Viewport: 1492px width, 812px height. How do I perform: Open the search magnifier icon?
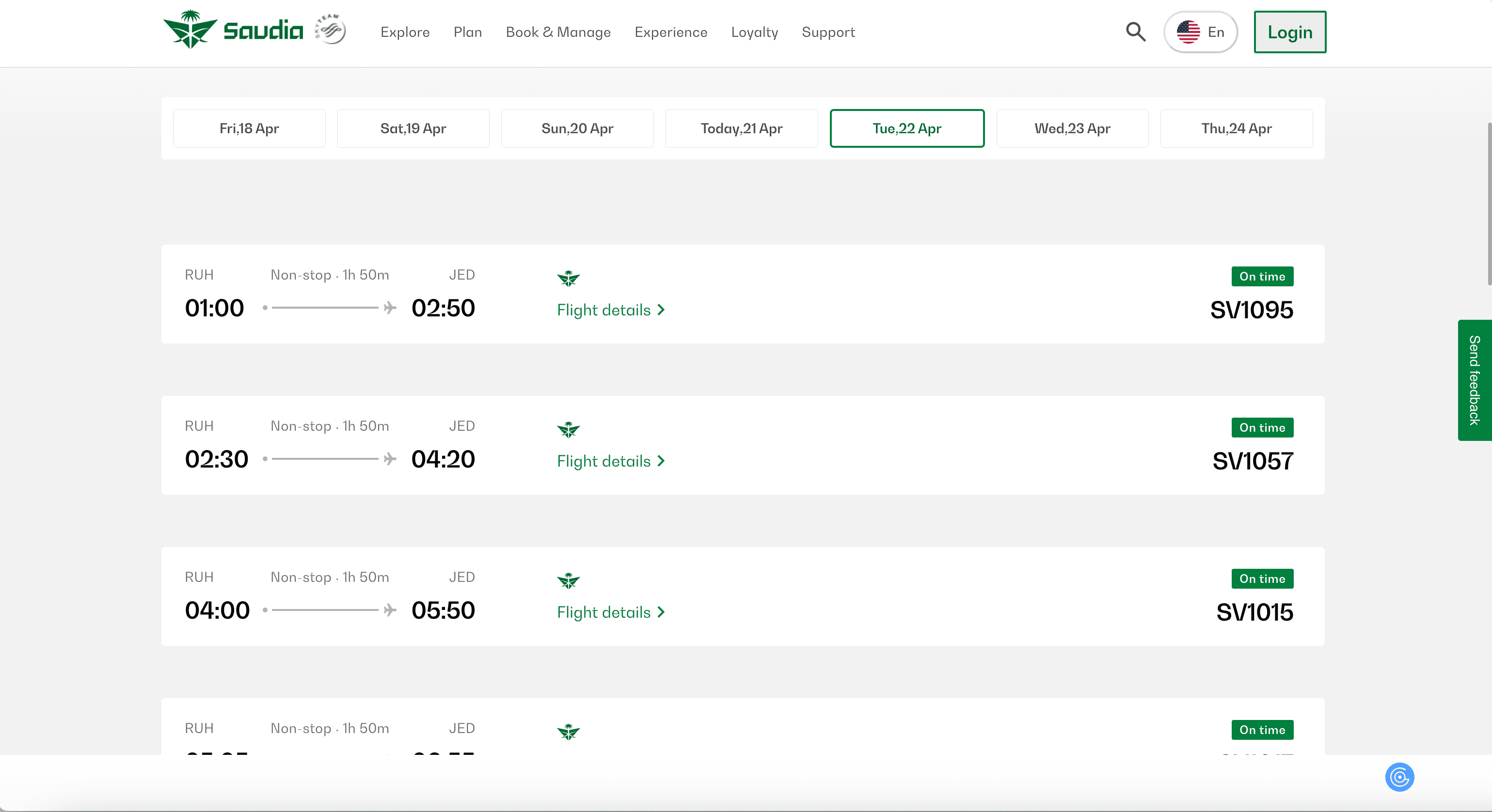pyautogui.click(x=1135, y=32)
